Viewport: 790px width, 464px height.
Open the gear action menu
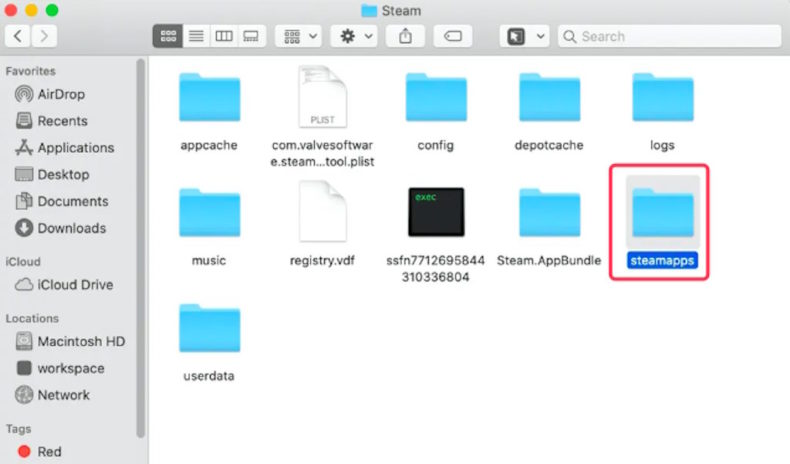[354, 36]
